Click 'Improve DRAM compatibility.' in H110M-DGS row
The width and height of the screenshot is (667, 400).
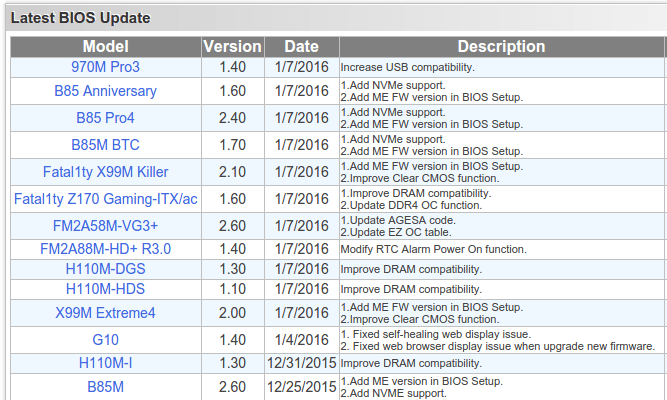point(411,269)
